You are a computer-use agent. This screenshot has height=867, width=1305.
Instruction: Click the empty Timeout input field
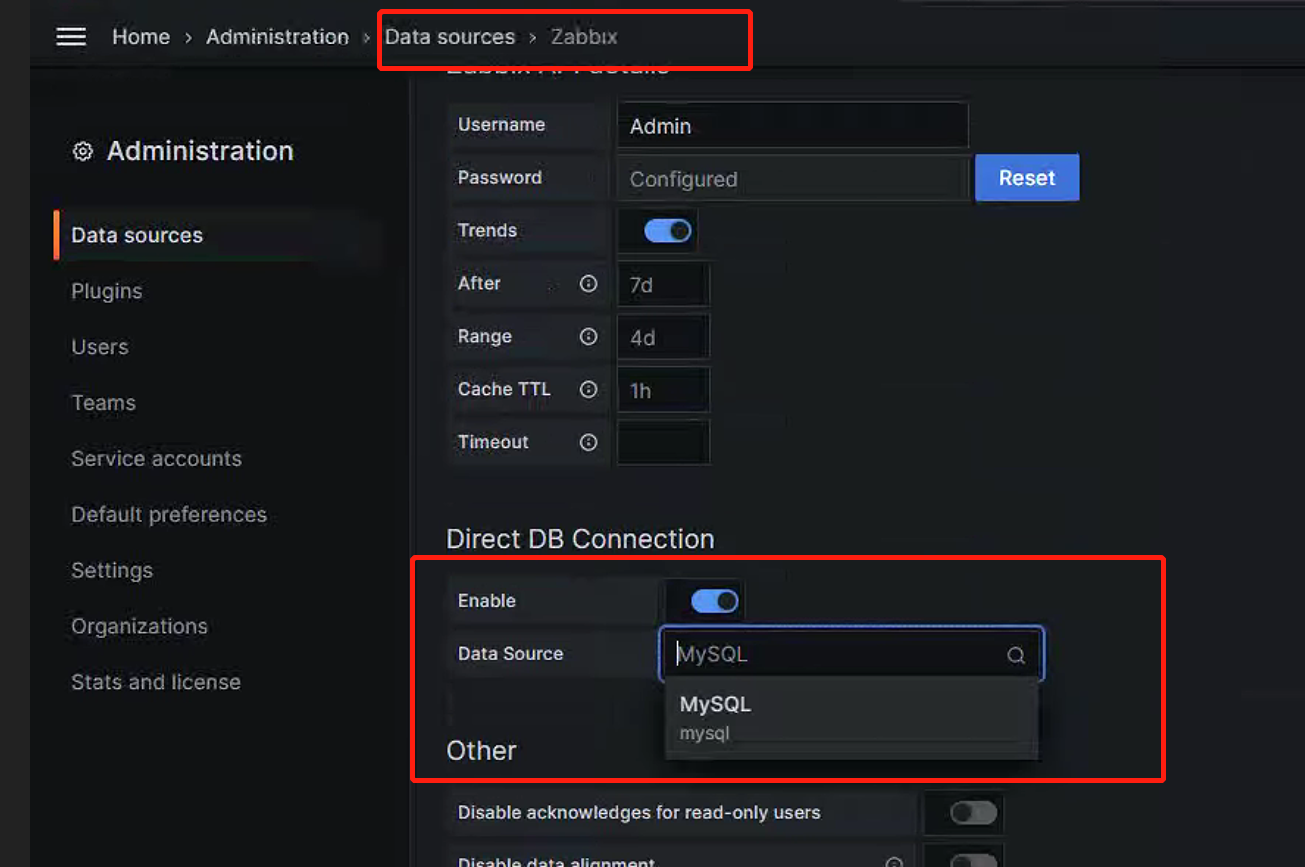pyautogui.click(x=663, y=442)
